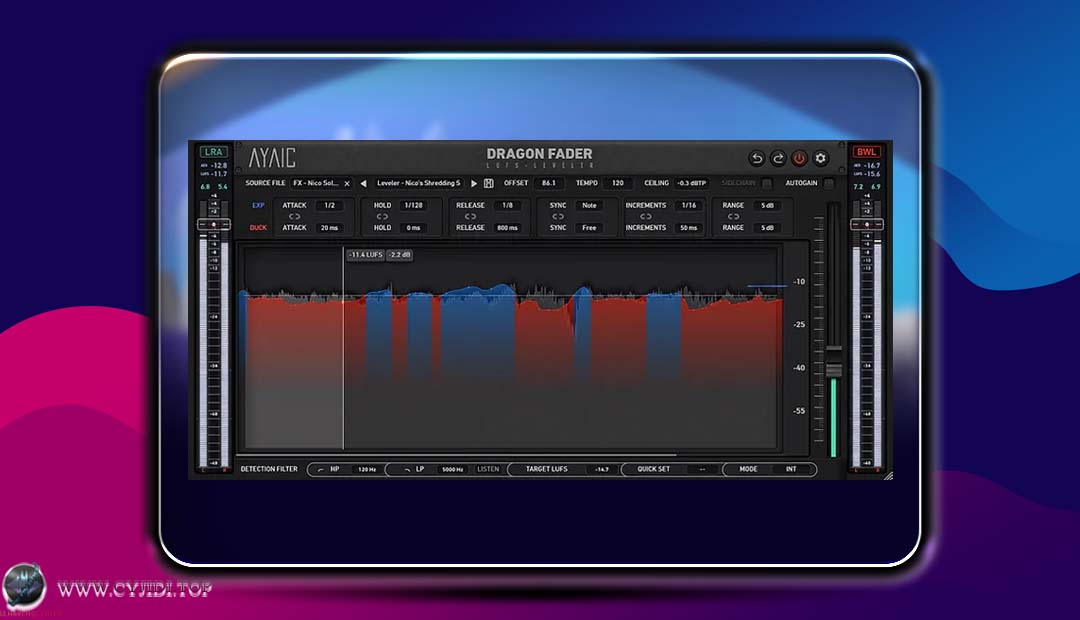The width and height of the screenshot is (1080, 620).
Task: Click the LP frequency 5000 Hz value
Action: click(x=453, y=469)
